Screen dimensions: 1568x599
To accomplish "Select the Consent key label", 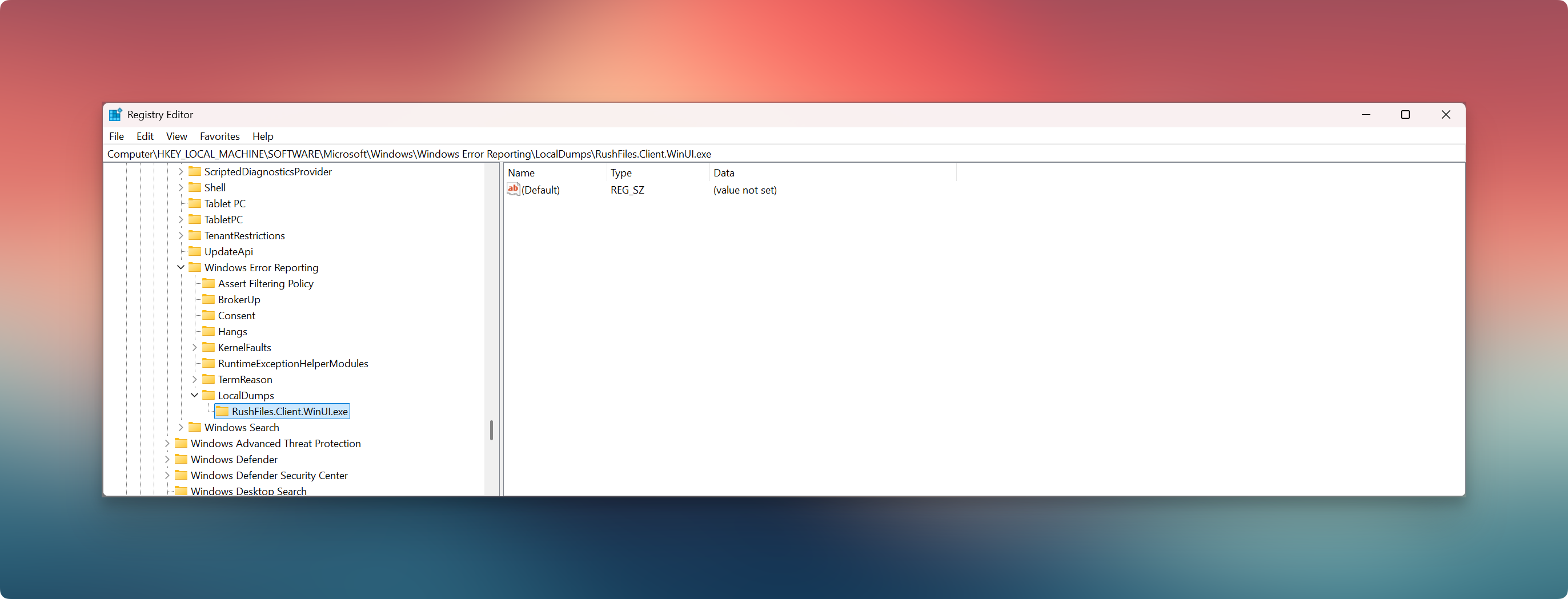I will coord(237,315).
